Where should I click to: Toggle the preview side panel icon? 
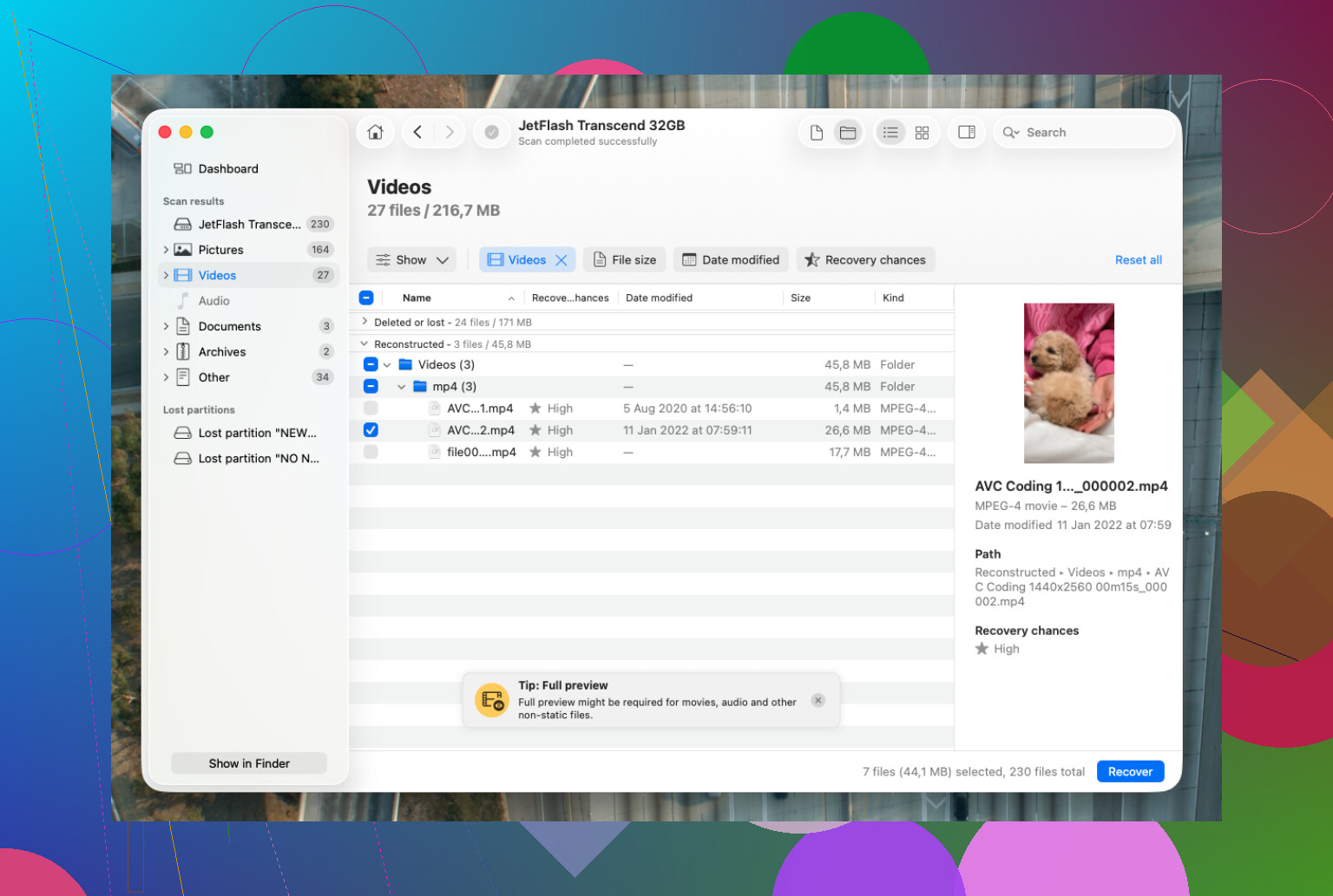pos(966,133)
